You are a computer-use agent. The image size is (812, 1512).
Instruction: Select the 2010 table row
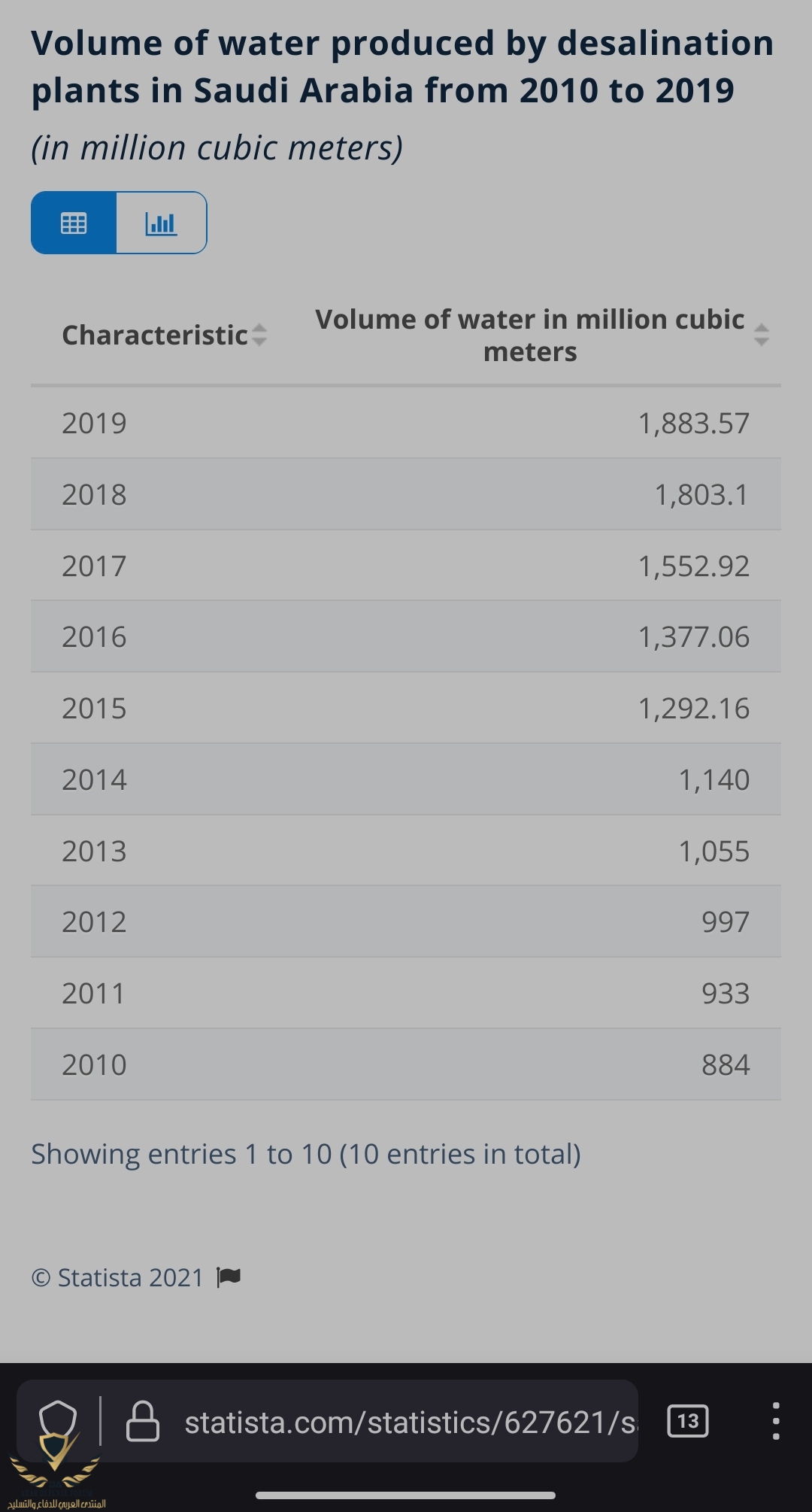[406, 1064]
